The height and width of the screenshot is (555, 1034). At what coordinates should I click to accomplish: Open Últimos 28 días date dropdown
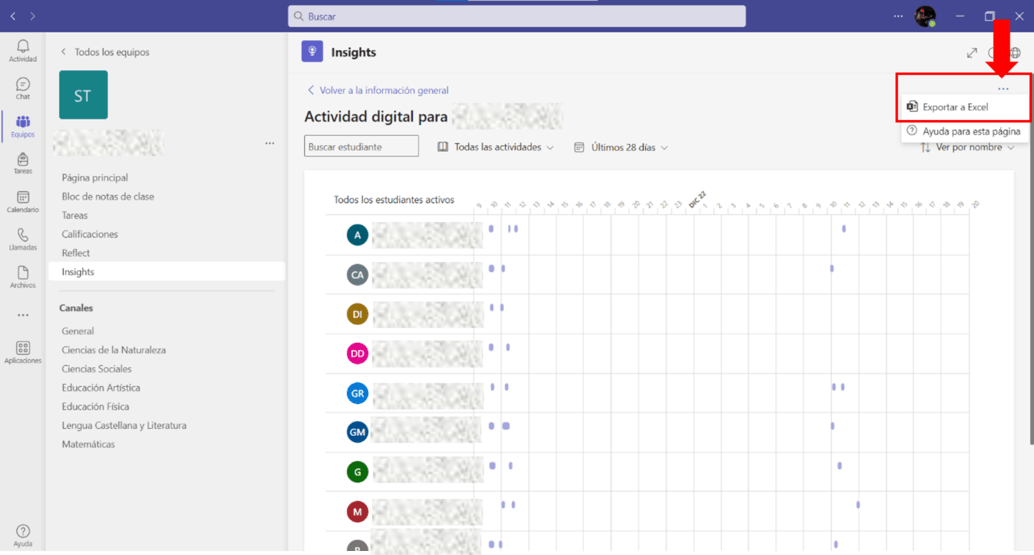coord(621,147)
